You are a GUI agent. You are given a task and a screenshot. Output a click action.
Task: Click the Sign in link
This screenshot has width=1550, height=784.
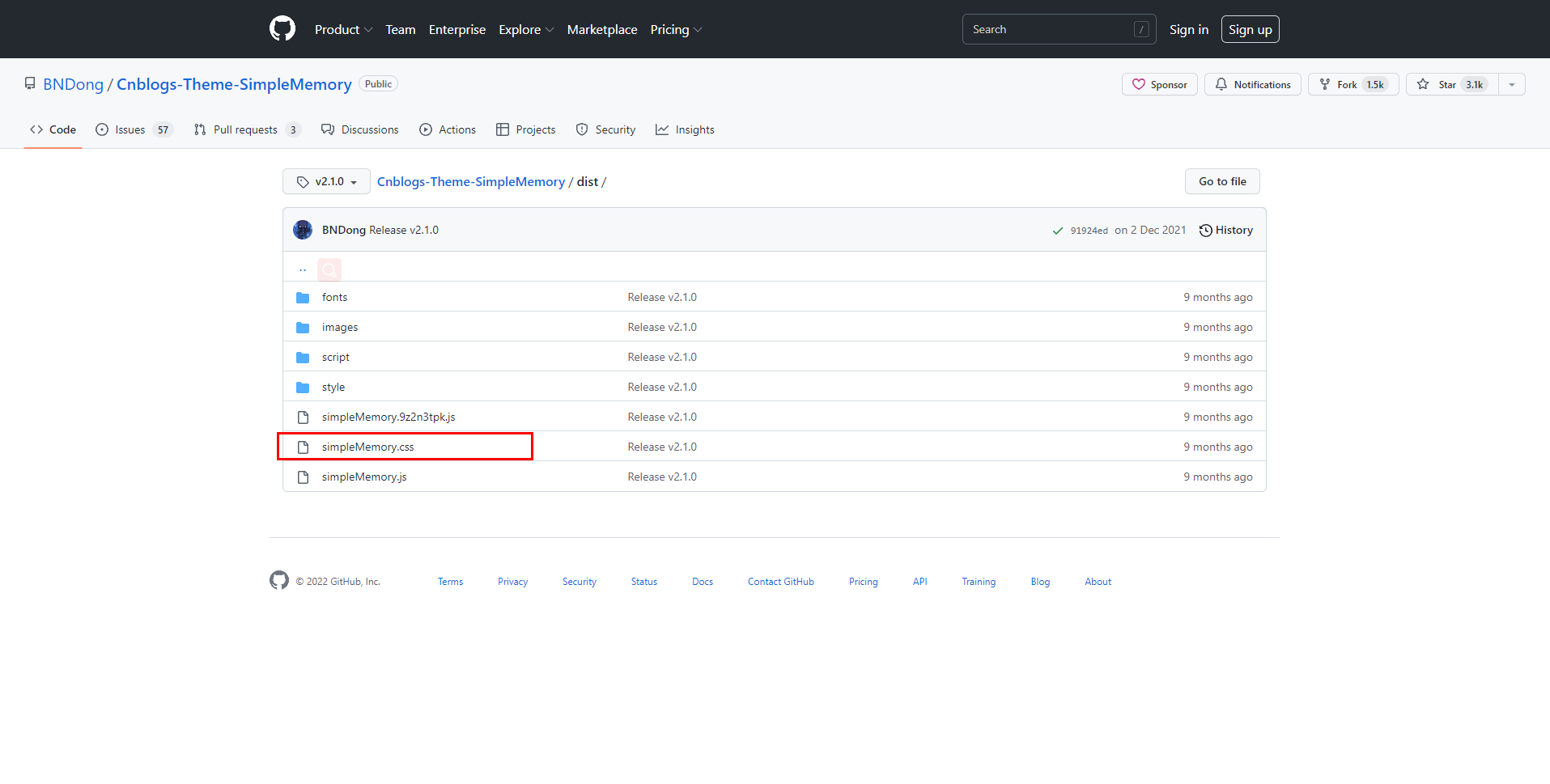[1189, 29]
